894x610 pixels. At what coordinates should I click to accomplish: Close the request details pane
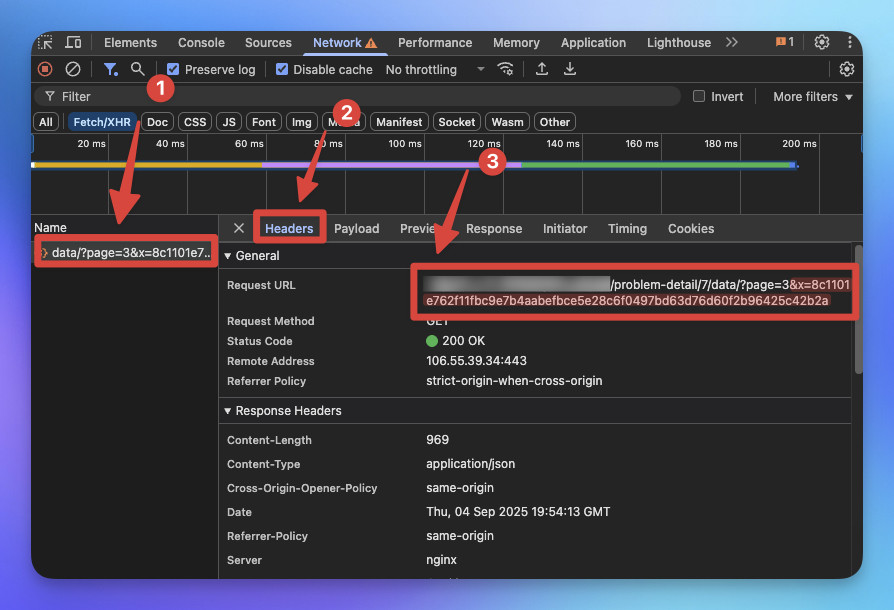click(239, 228)
